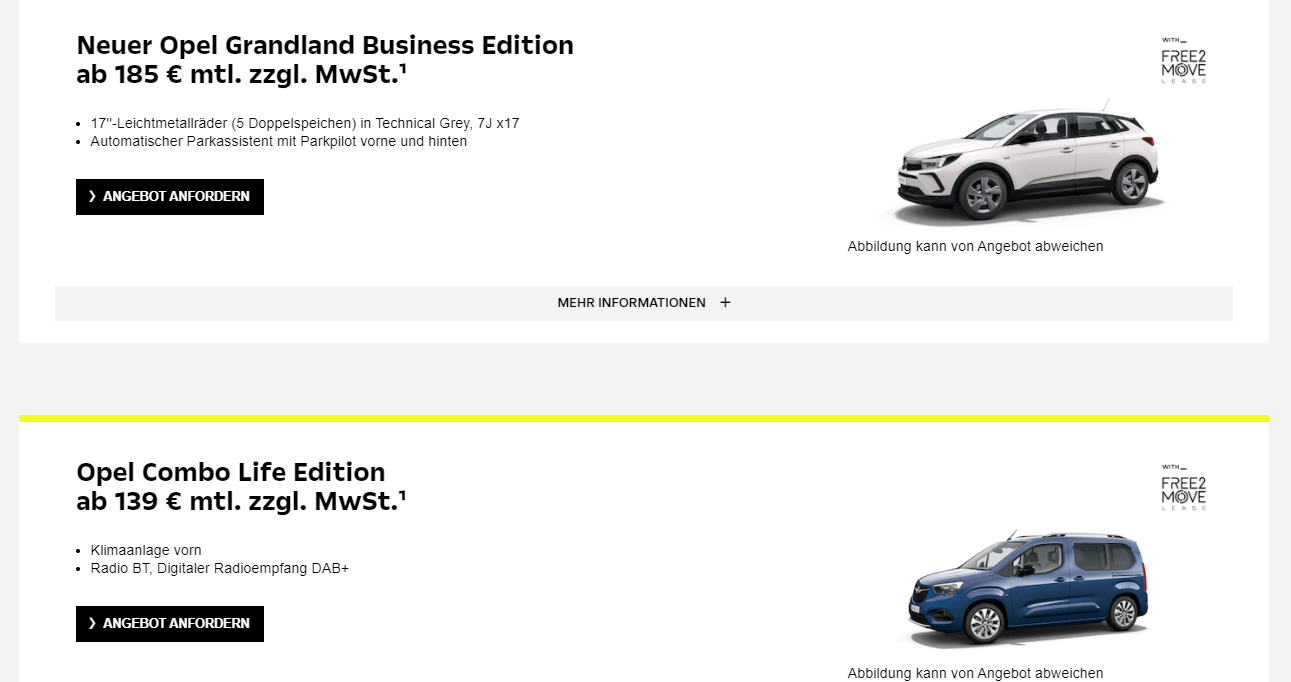The width and height of the screenshot is (1291, 682).
Task: Click the Opel Combo Life Edition heading
Action: click(x=231, y=472)
